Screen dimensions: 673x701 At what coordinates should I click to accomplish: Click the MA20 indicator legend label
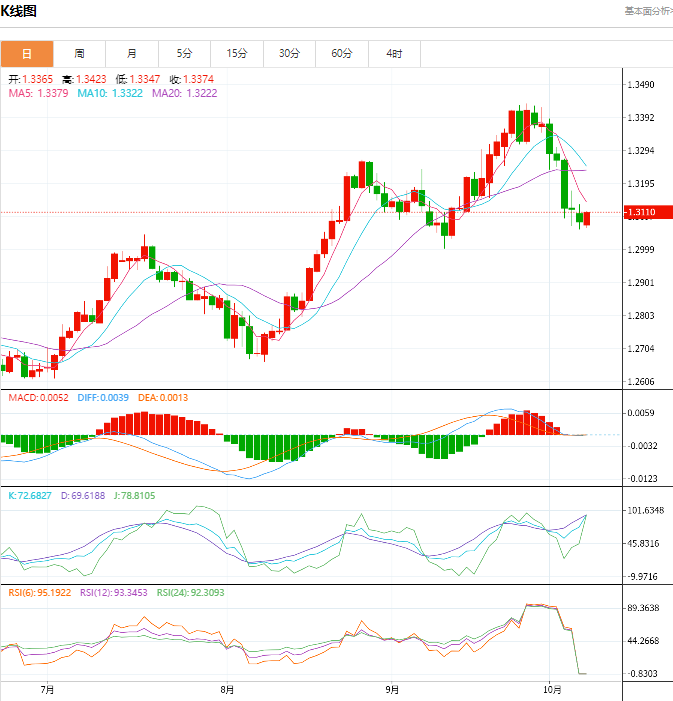coord(184,93)
